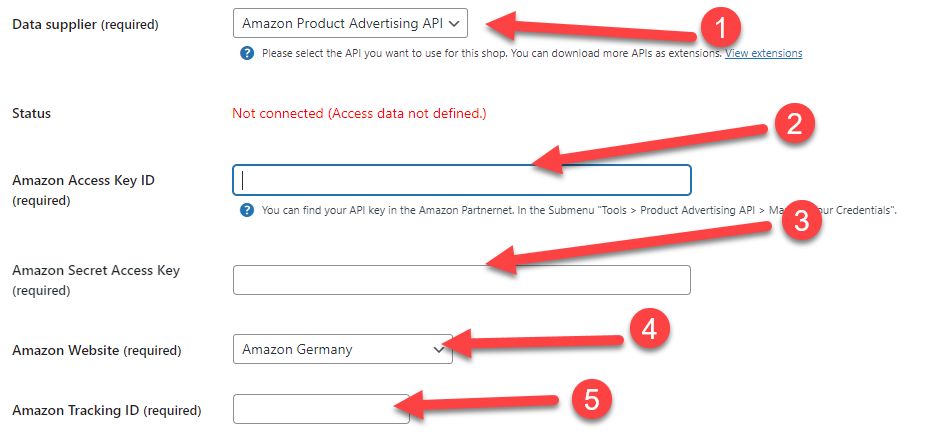Click into Amazon Secret Access Key field
The width and height of the screenshot is (930, 445).
coord(461,280)
